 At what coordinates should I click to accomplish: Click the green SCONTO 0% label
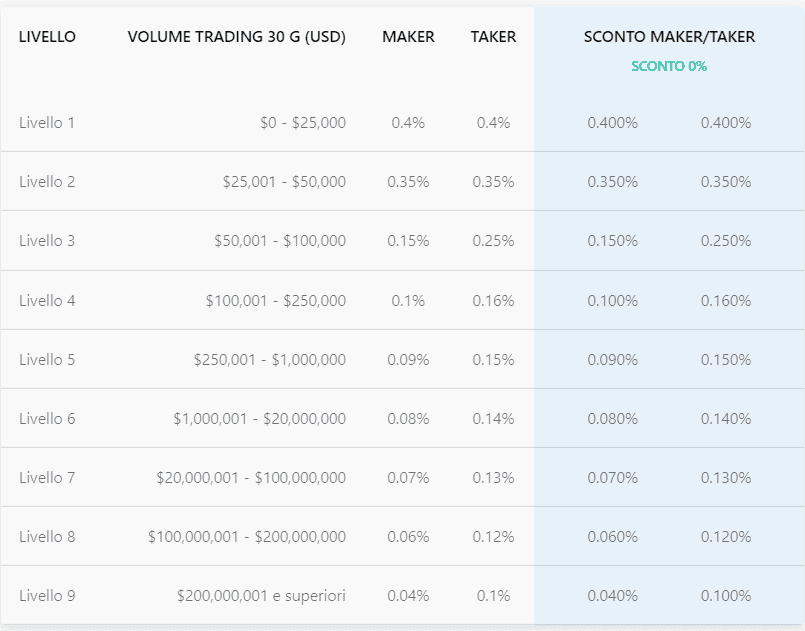coord(669,66)
